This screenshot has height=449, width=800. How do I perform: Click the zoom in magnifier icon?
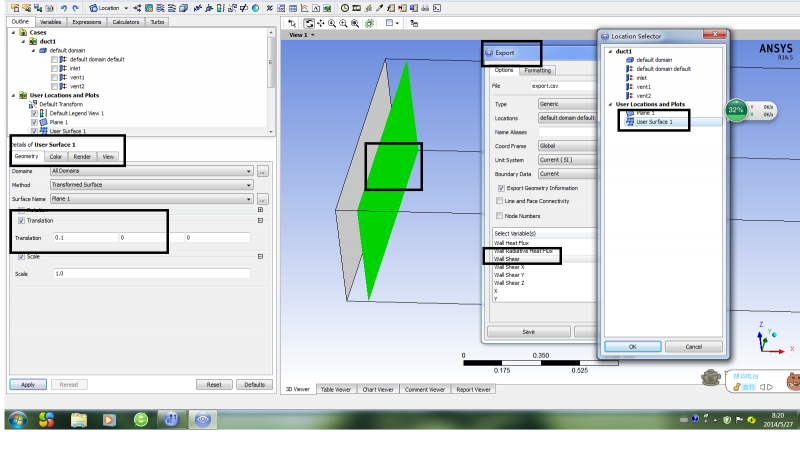pyautogui.click(x=342, y=22)
